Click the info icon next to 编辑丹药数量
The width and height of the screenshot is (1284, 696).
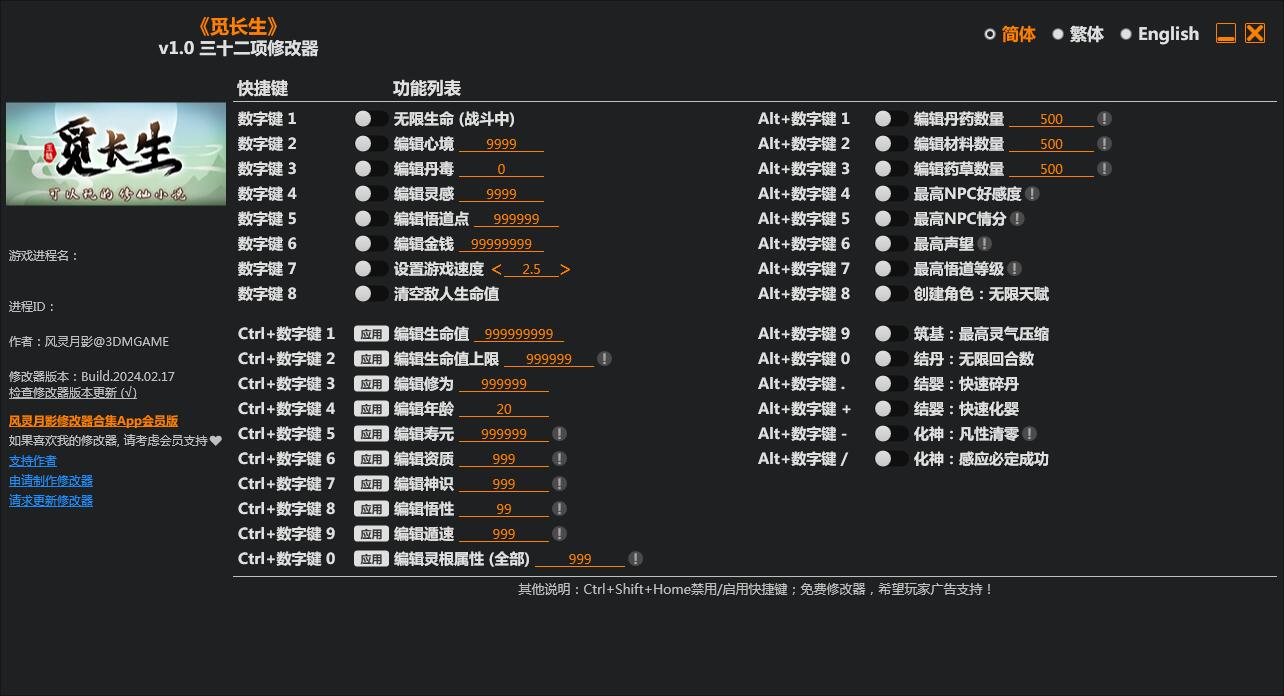[1104, 118]
